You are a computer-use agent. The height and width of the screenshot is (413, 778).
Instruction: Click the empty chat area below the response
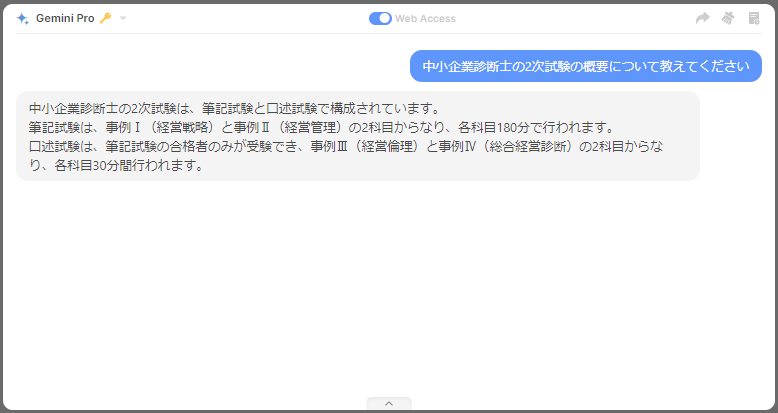(x=389, y=290)
